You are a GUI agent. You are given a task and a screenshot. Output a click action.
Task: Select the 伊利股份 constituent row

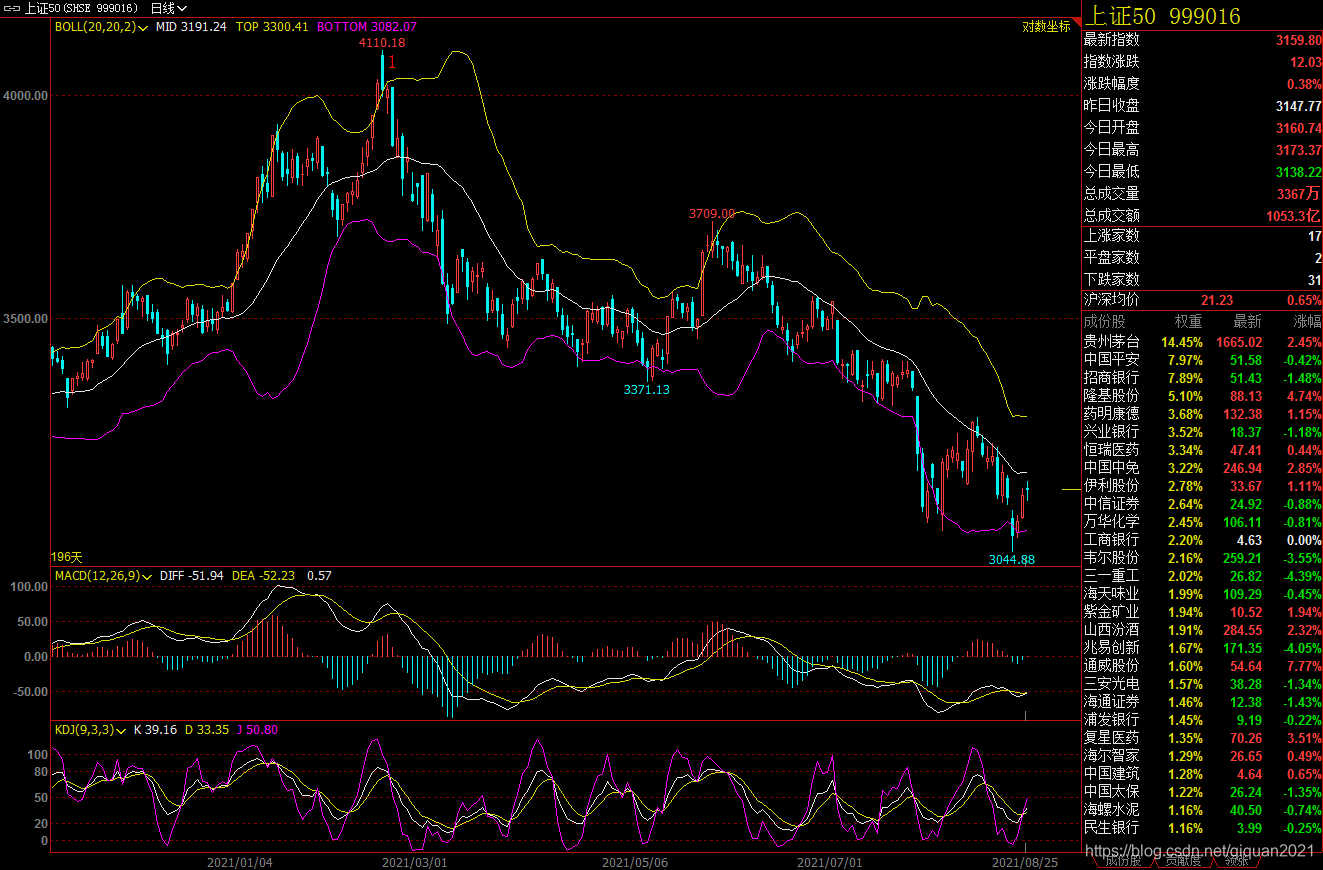(1202, 486)
